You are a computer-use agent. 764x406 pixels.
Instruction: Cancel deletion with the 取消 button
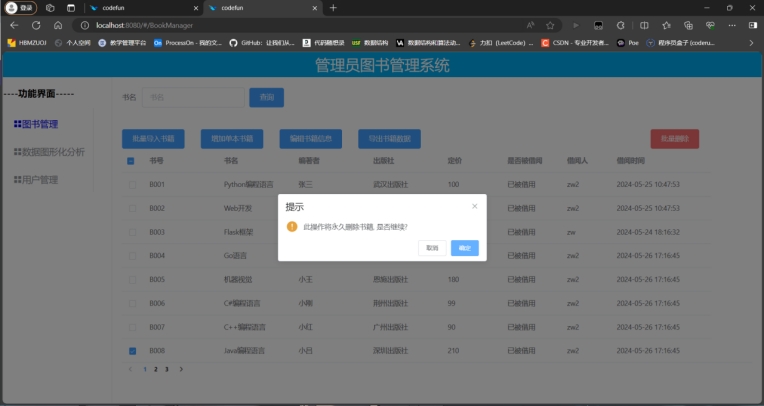pyautogui.click(x=432, y=248)
